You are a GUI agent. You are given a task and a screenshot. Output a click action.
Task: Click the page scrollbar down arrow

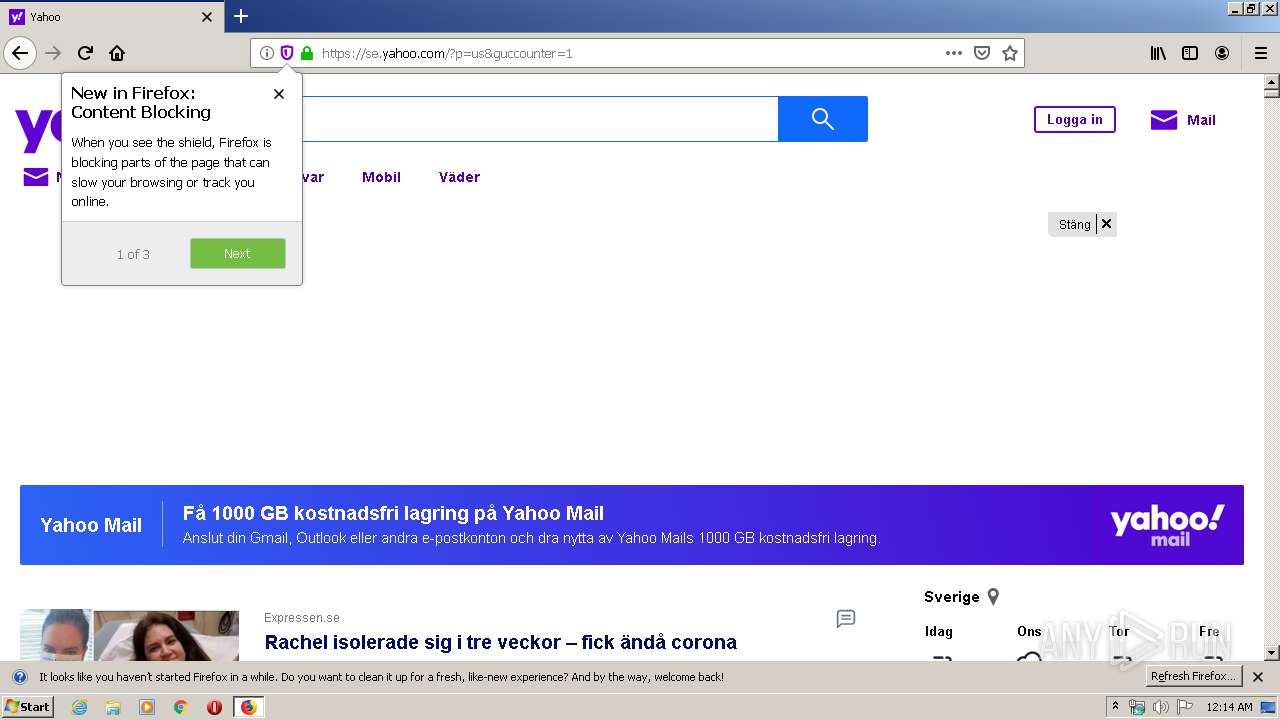(1271, 653)
